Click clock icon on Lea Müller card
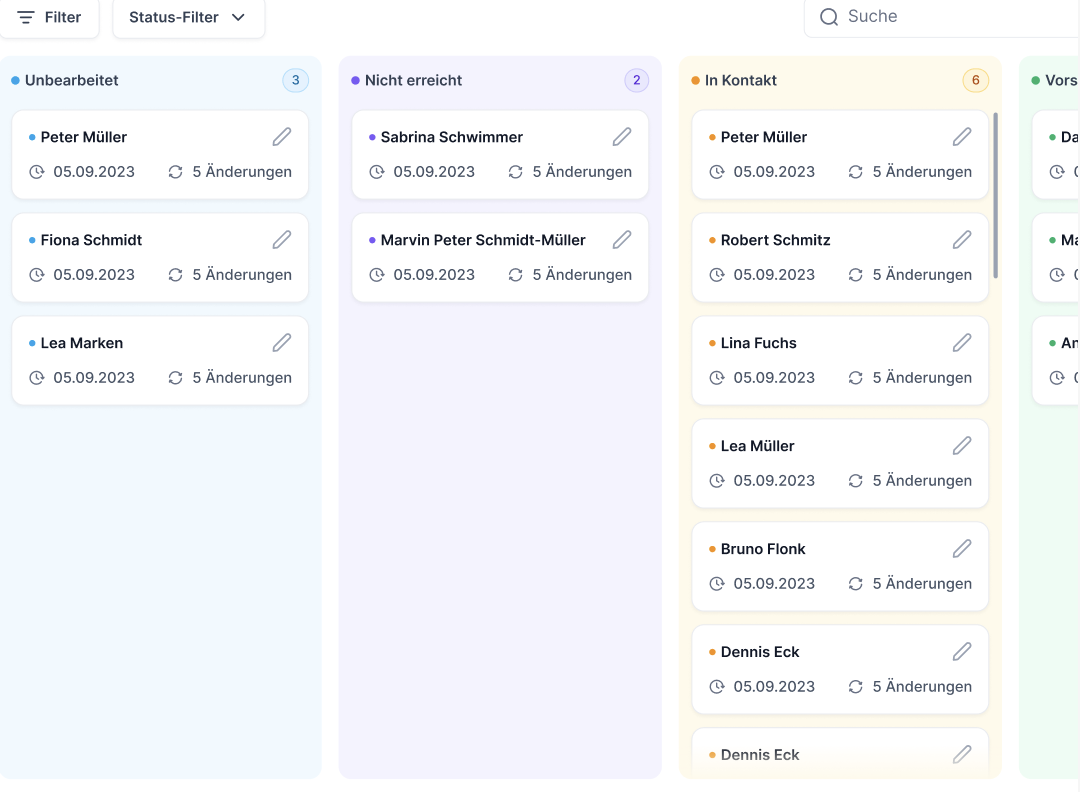Image resolution: width=1080 pixels, height=792 pixels. pos(717,481)
